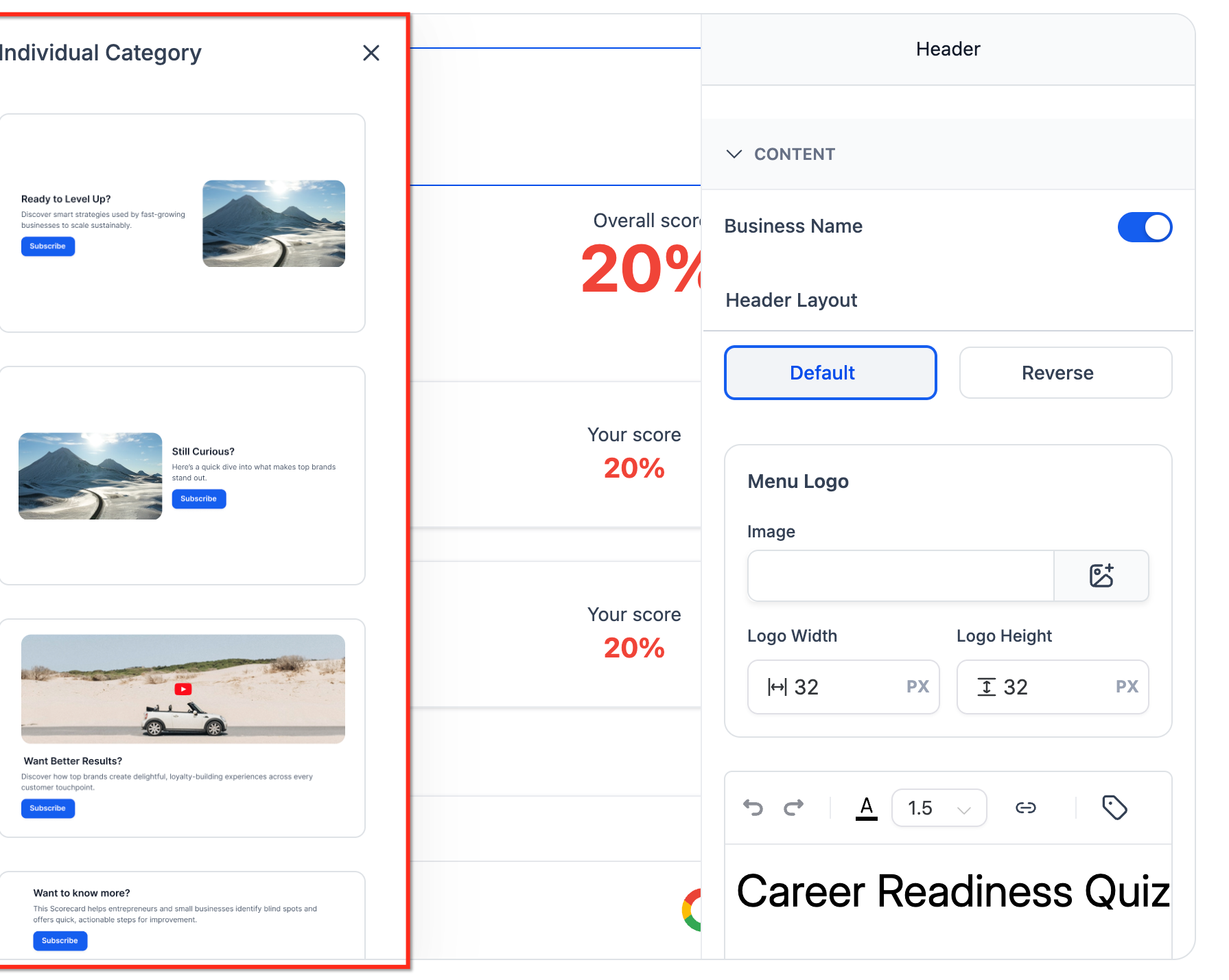Click Subscribe under Want to know more
Image resolution: width=1229 pixels, height=980 pixels.
click(60, 941)
